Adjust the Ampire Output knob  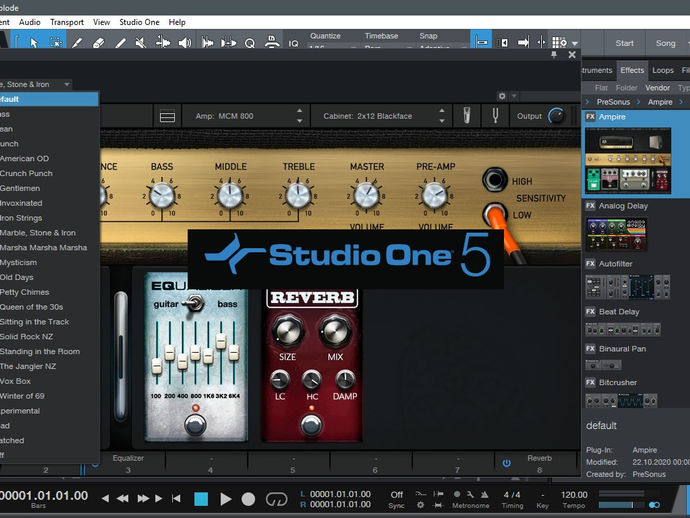tap(557, 116)
